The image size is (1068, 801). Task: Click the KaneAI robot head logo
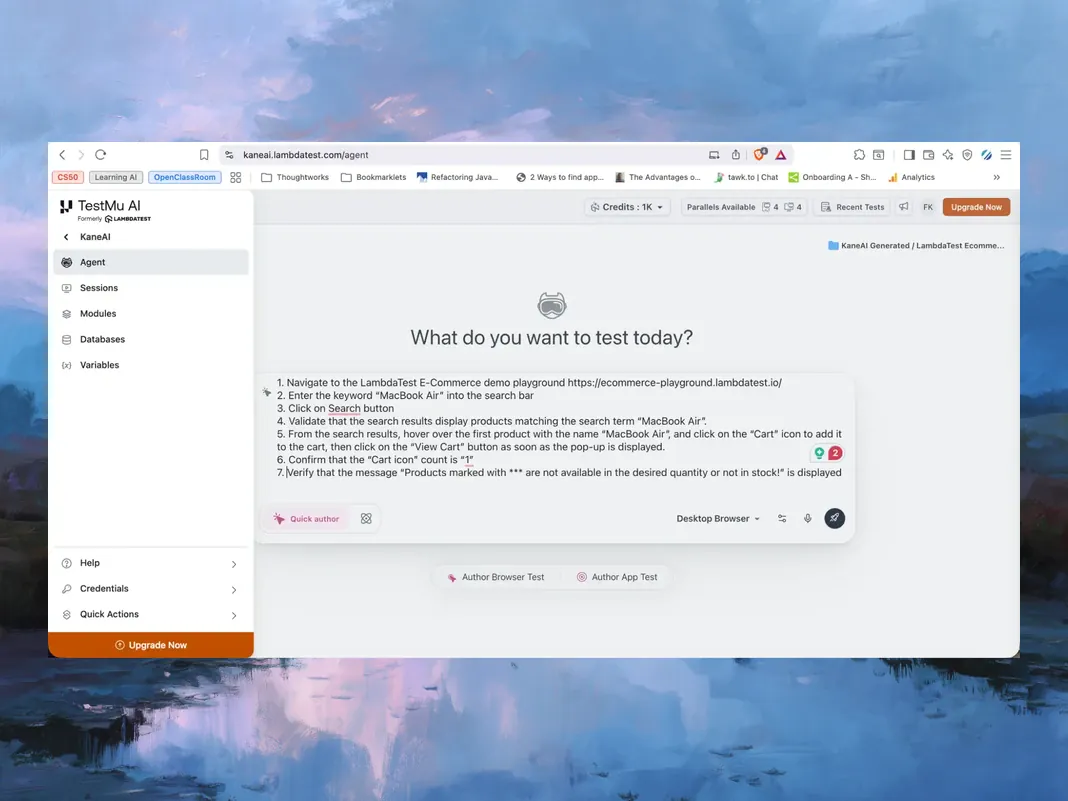(x=552, y=305)
